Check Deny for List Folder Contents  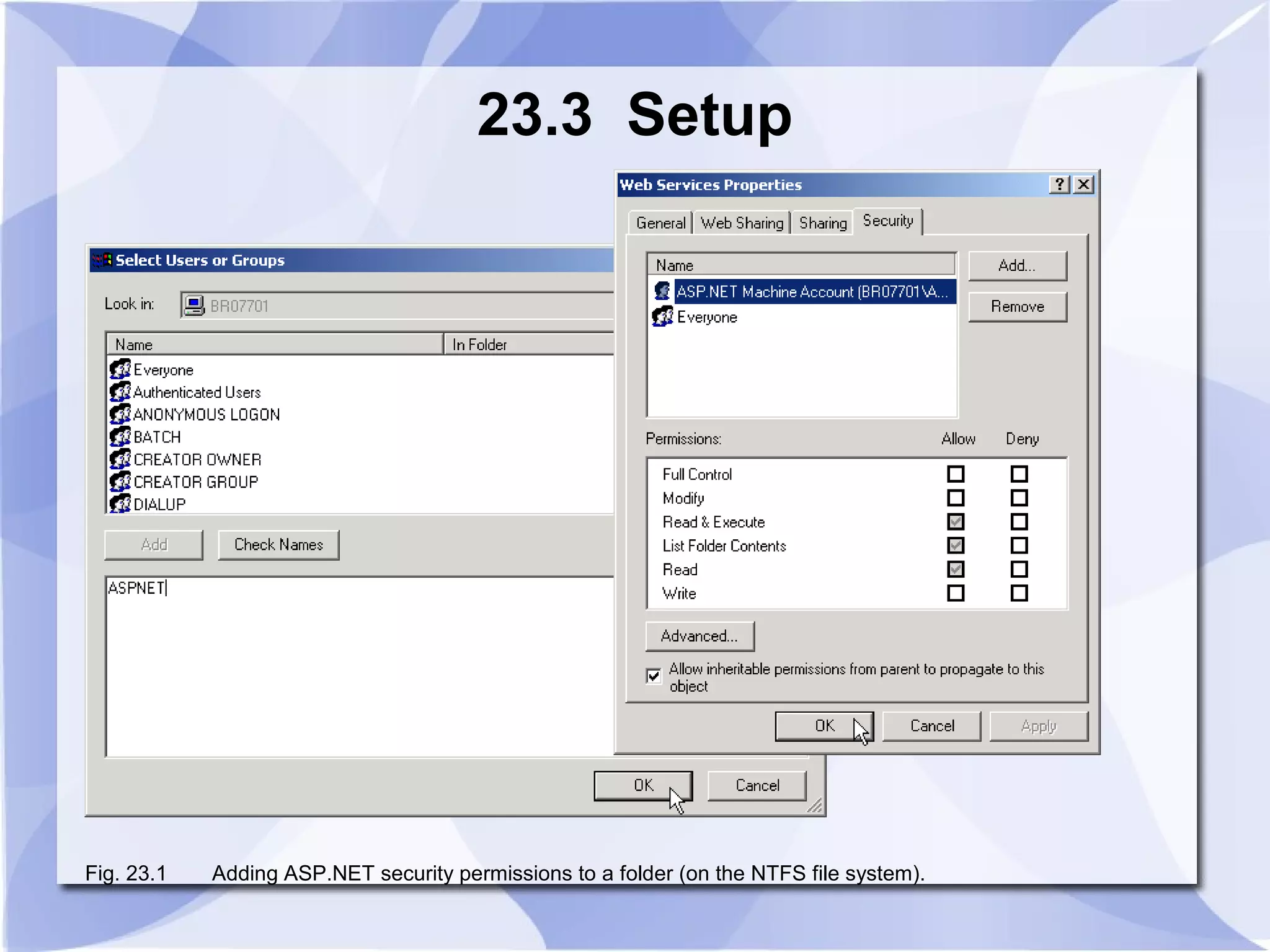pyautogui.click(x=1019, y=545)
